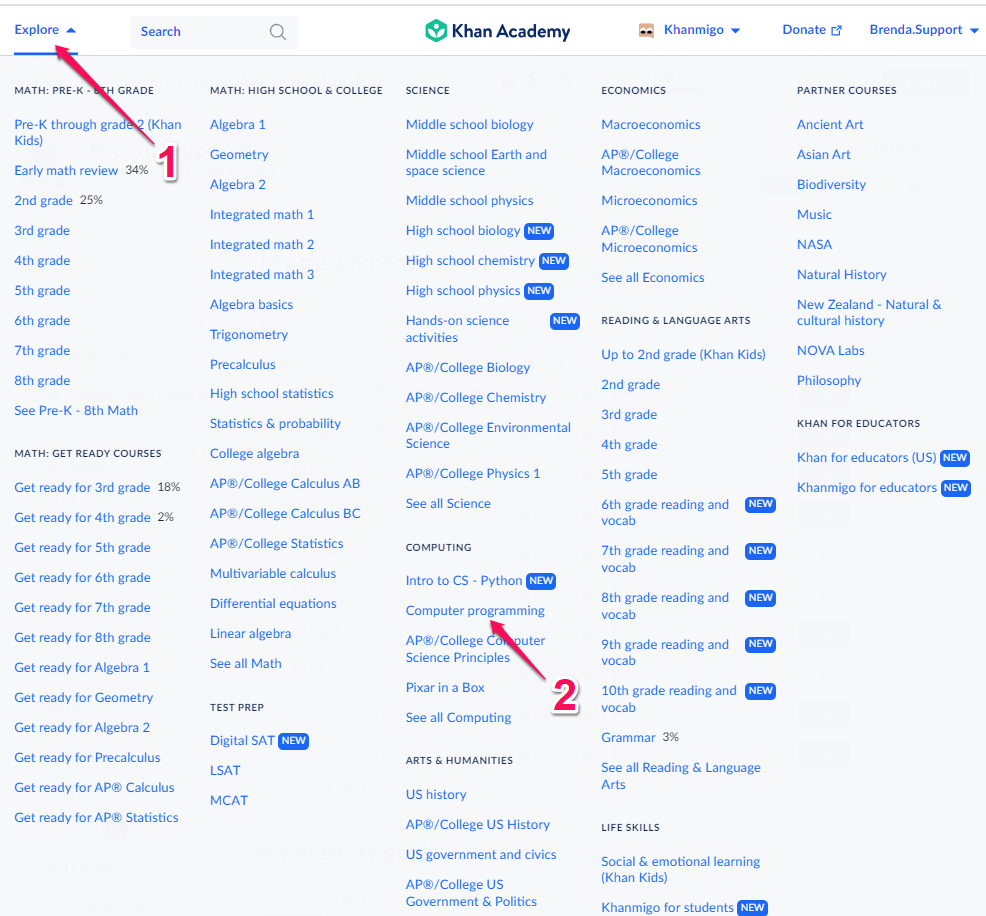Open Khan for educators (US)
Viewport: 986px width, 916px height.
point(867,458)
